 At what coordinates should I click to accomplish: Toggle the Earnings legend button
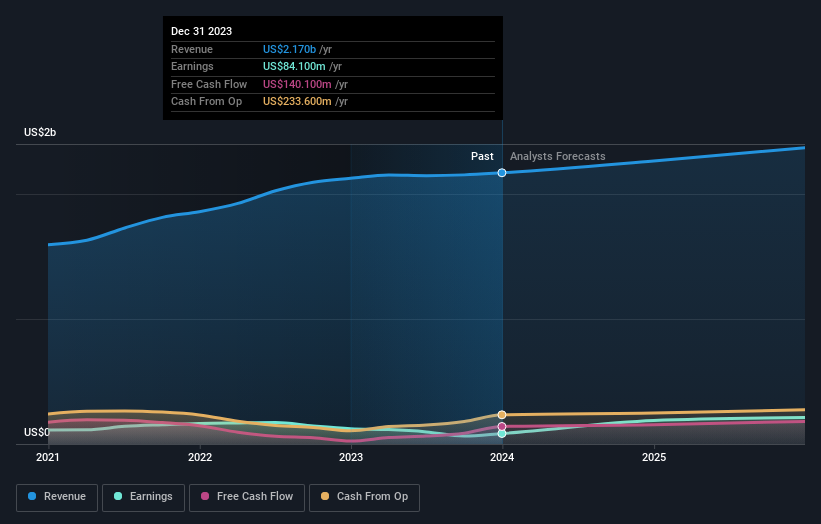pyautogui.click(x=143, y=497)
